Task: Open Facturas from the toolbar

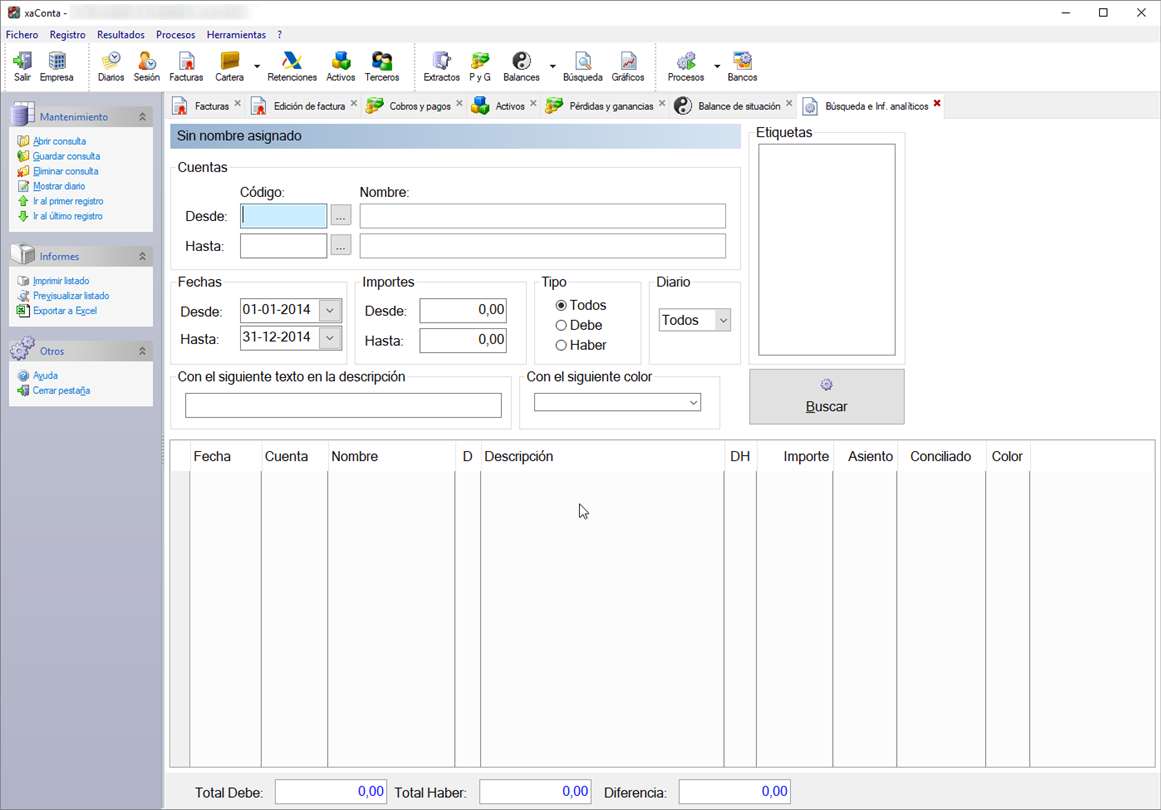Action: [186, 67]
